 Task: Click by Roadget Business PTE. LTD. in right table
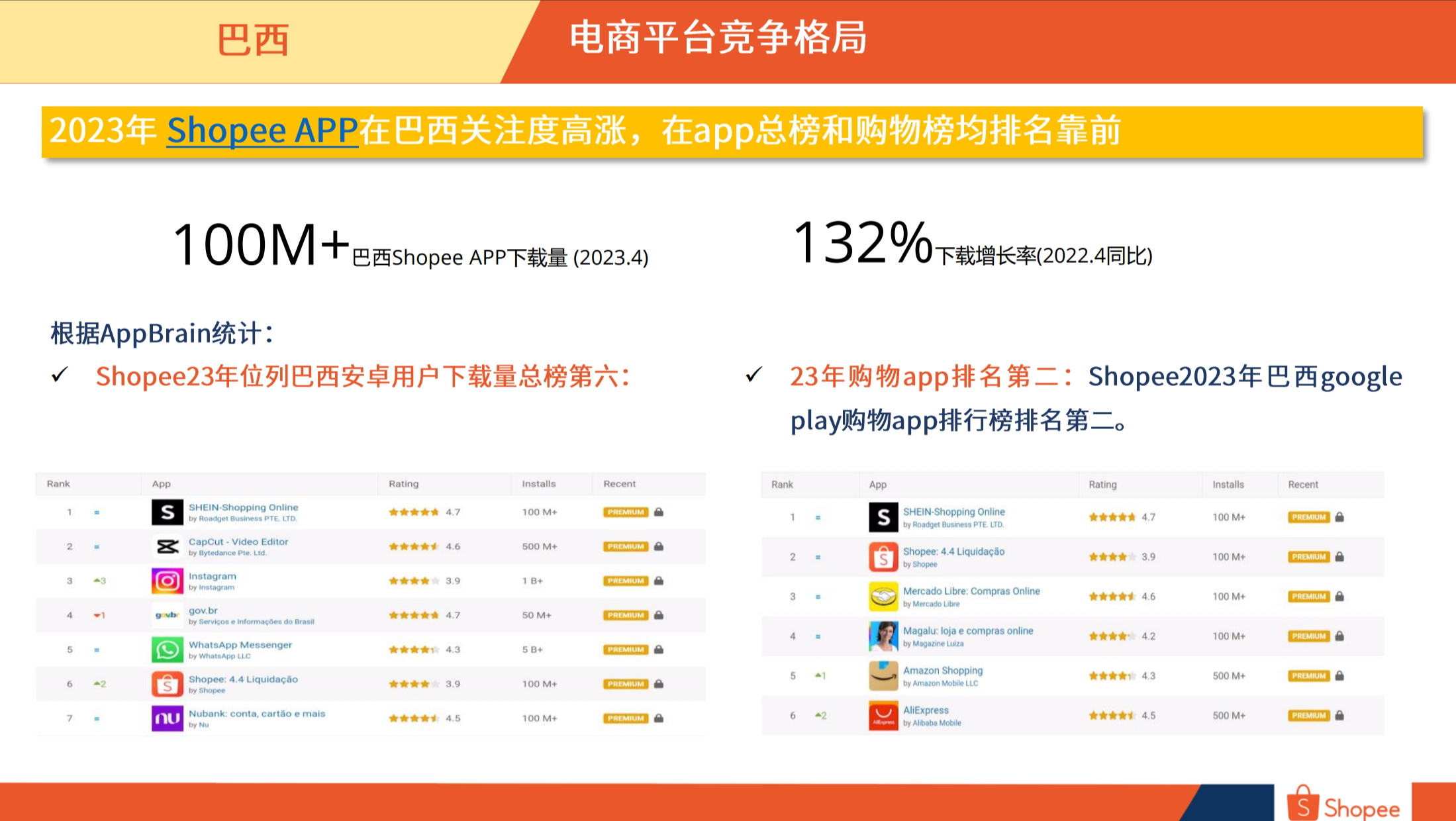(953, 525)
